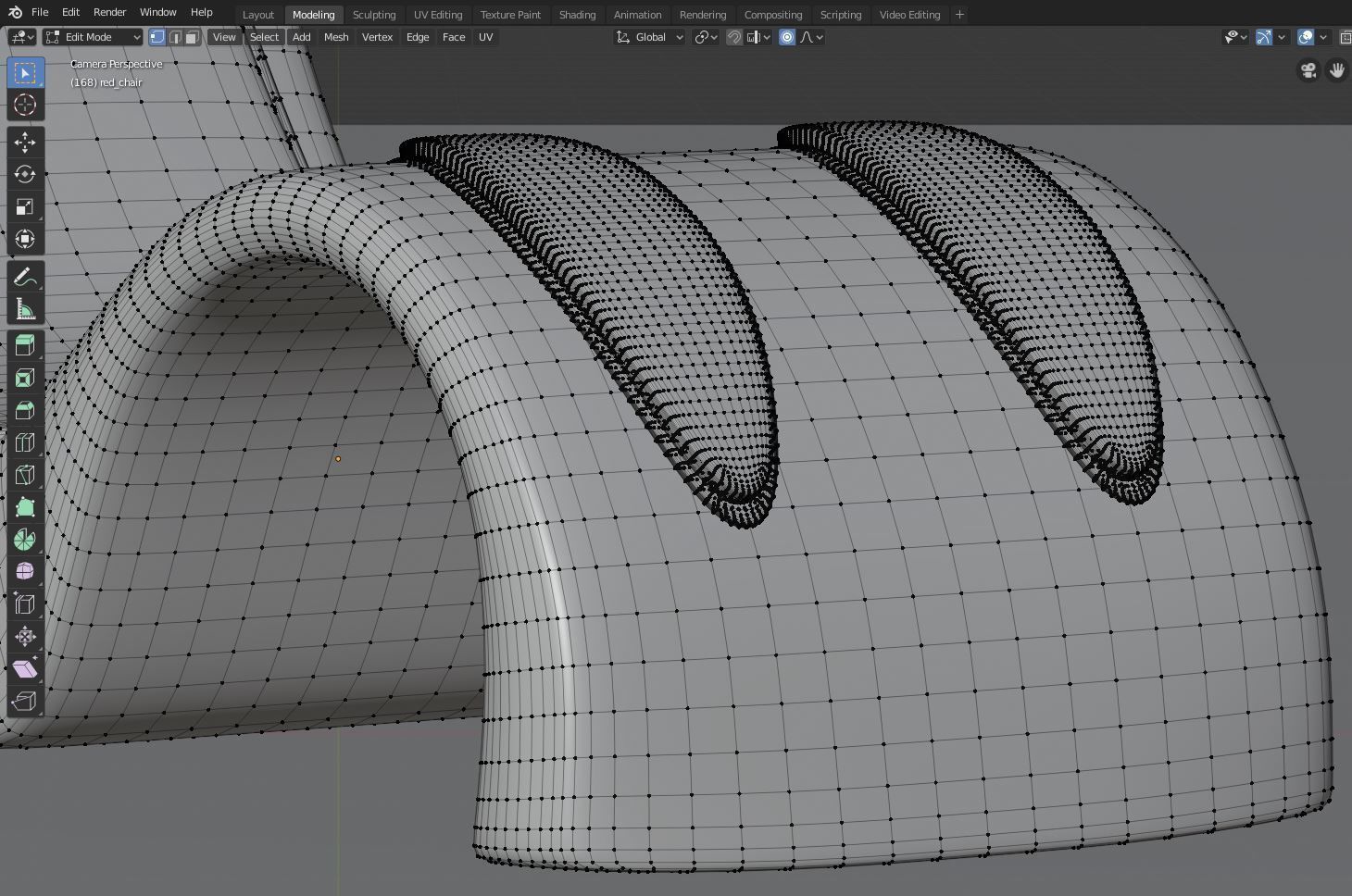1352x896 pixels.
Task: Toggle viewport gizmos display
Action: point(1264,37)
